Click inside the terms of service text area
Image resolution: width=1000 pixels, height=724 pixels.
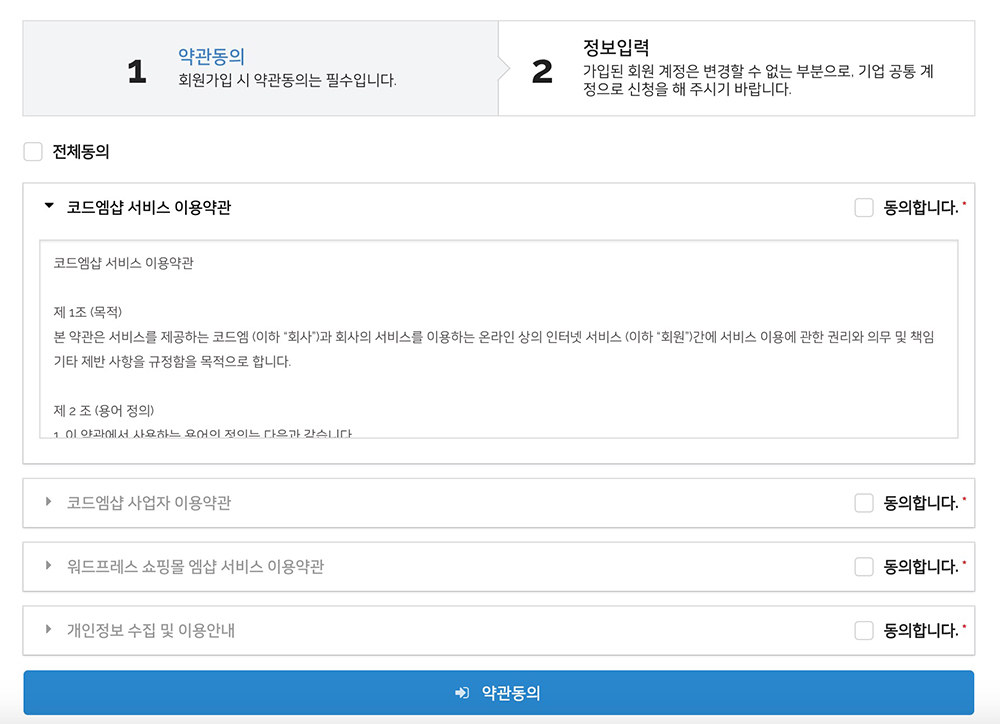coord(500,340)
